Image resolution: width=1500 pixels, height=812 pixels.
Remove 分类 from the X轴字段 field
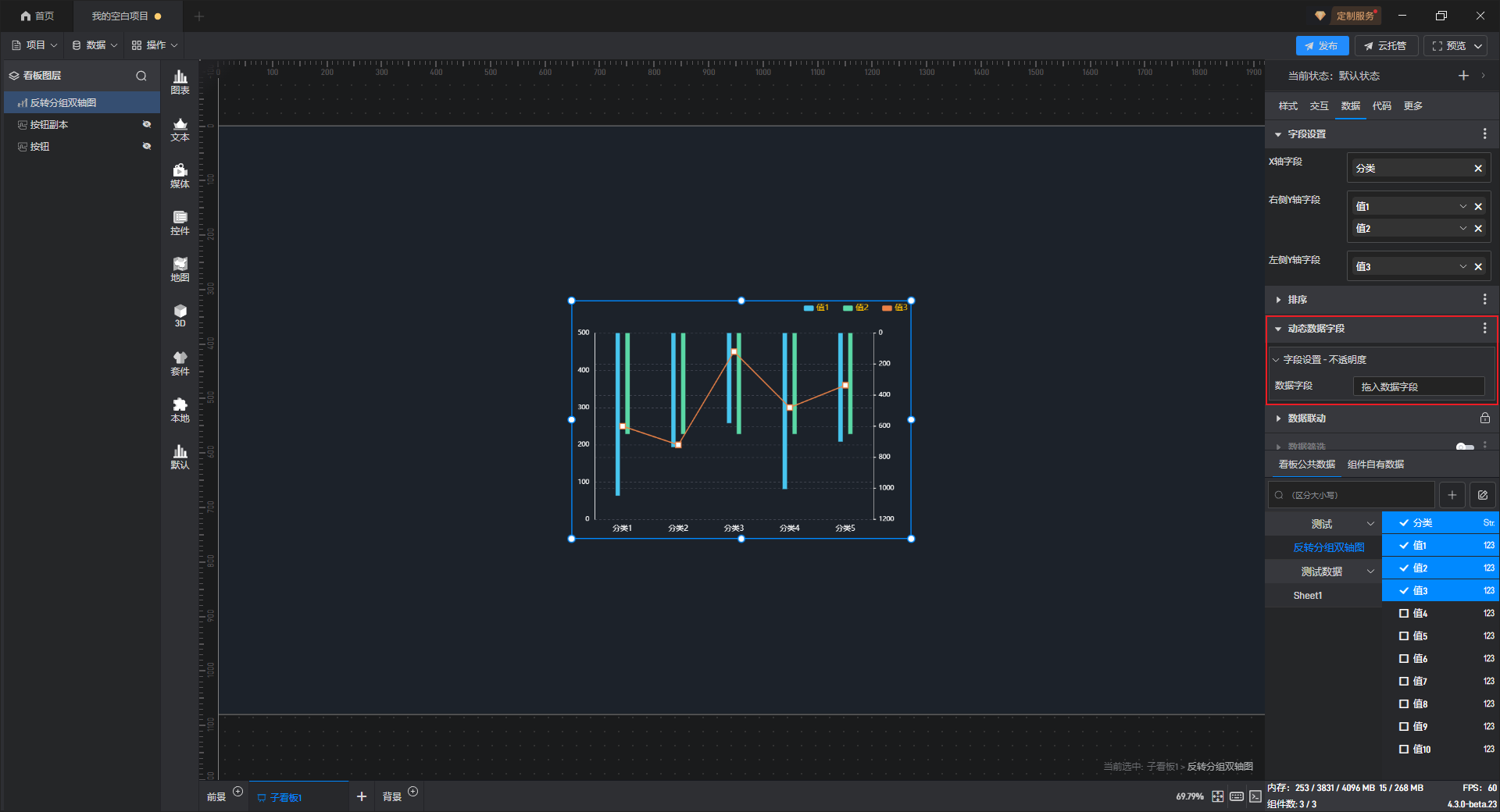coord(1477,169)
